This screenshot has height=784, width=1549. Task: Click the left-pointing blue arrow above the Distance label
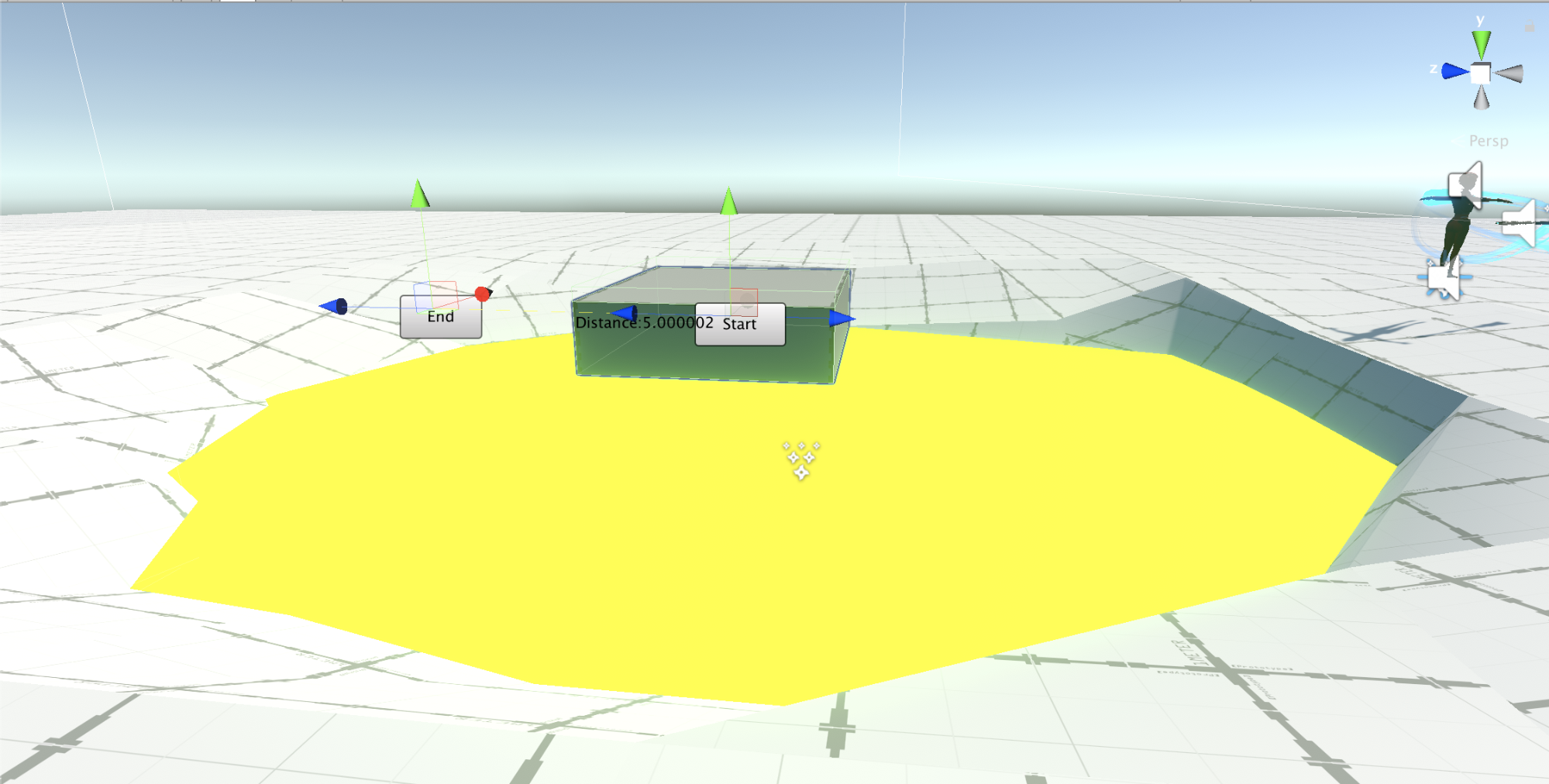click(x=625, y=313)
